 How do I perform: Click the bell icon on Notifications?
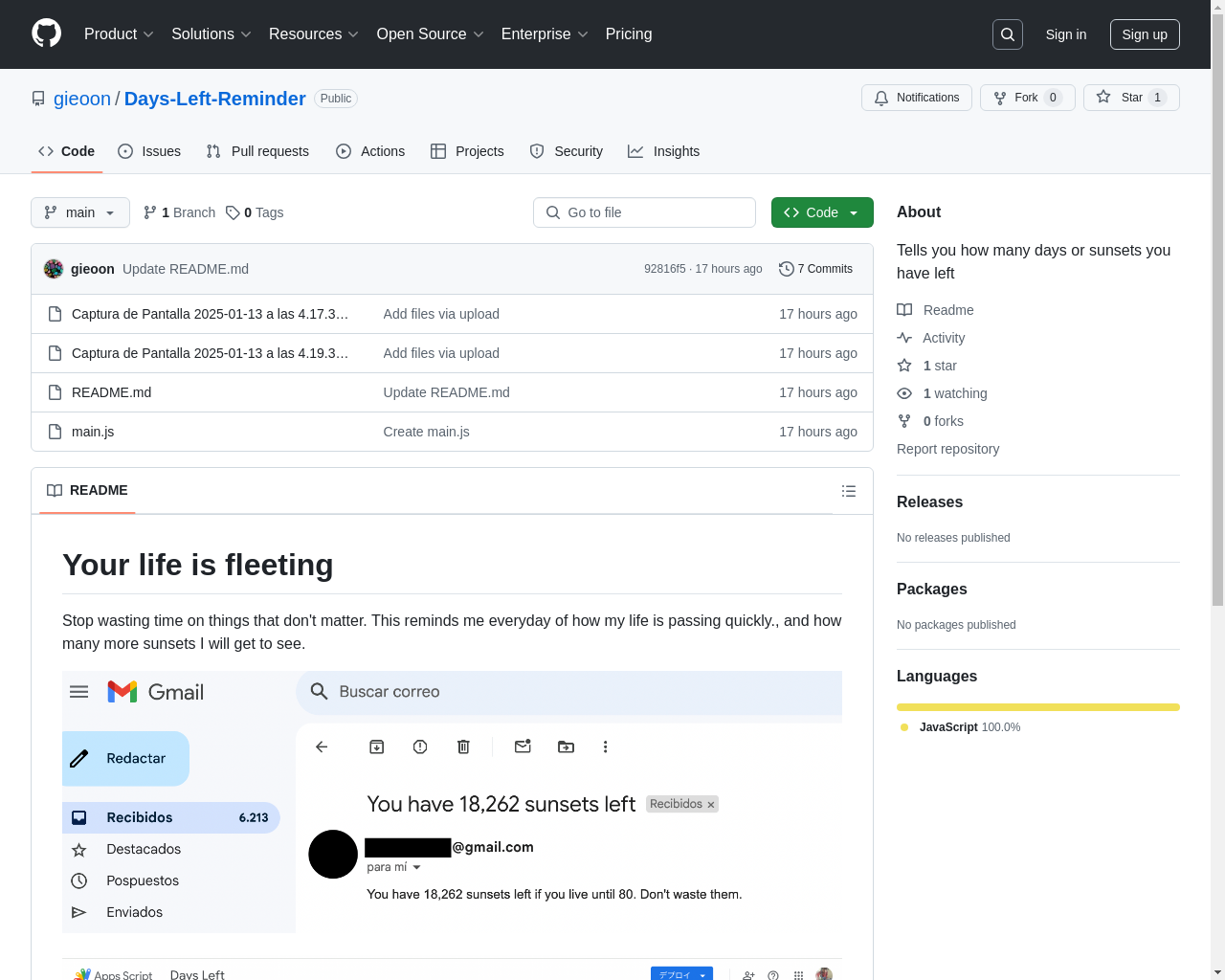click(881, 98)
